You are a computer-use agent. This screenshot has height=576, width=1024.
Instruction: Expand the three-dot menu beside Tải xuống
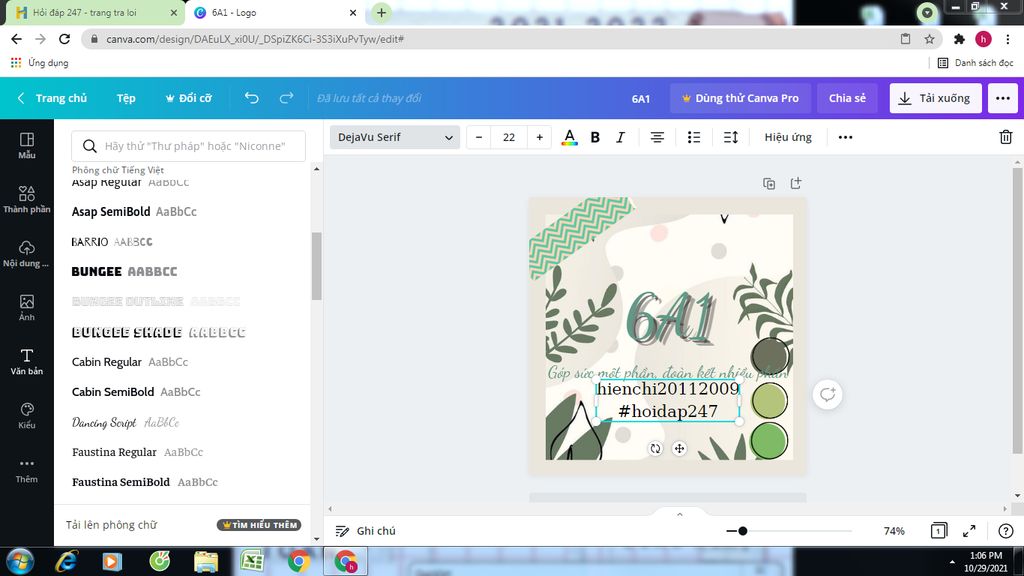(x=1002, y=98)
